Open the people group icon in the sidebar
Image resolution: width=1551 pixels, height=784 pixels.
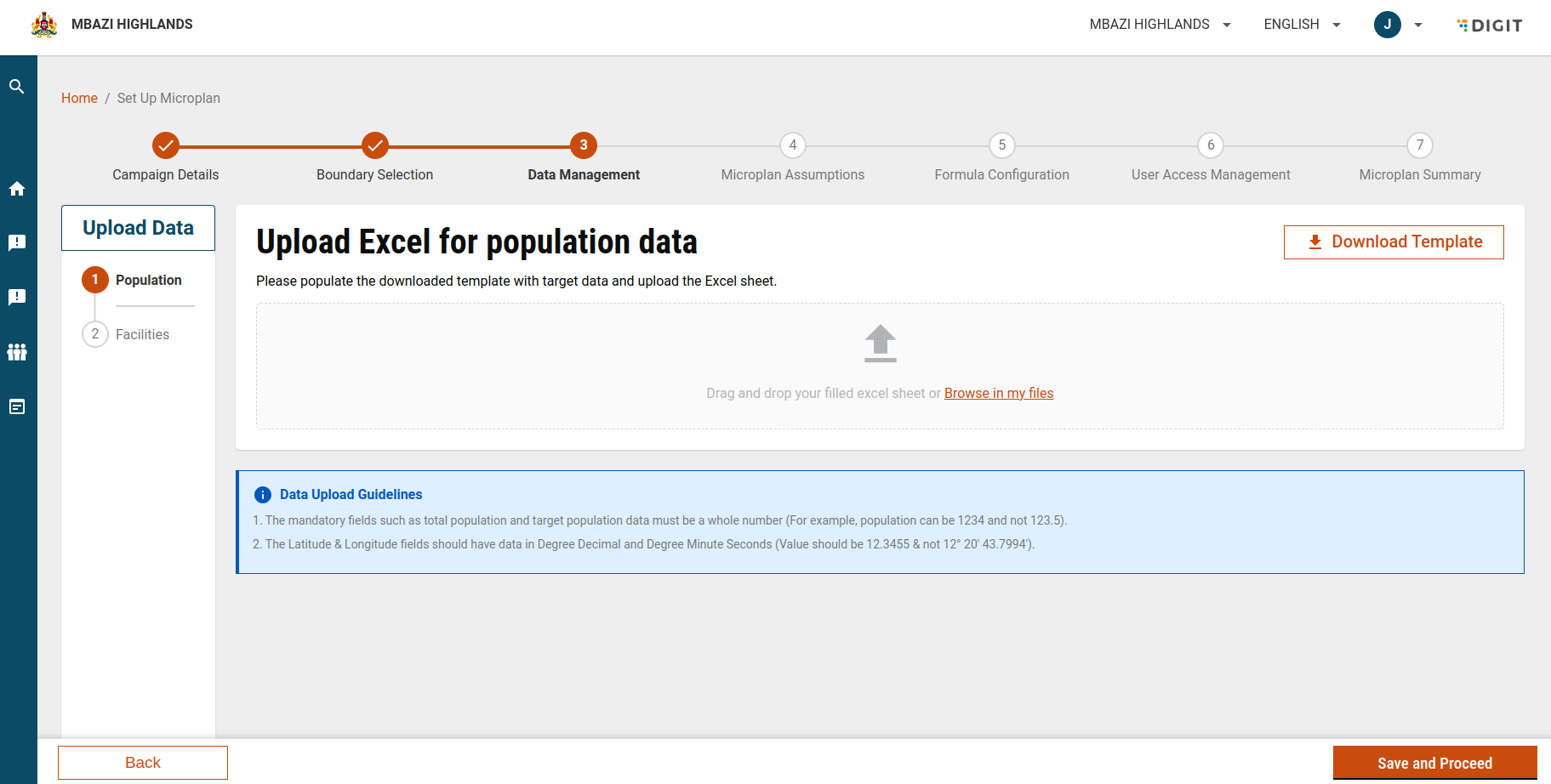(17, 352)
